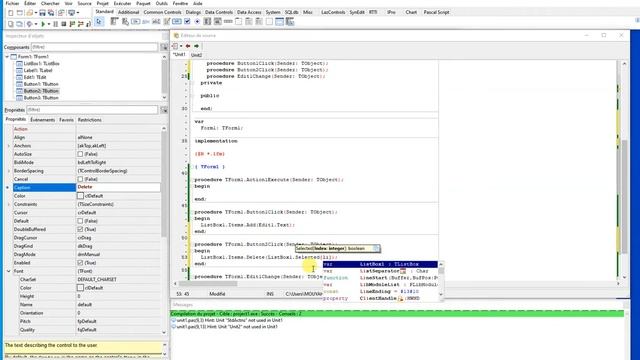Pick the TRadioButton component from palette

click(197, 21)
